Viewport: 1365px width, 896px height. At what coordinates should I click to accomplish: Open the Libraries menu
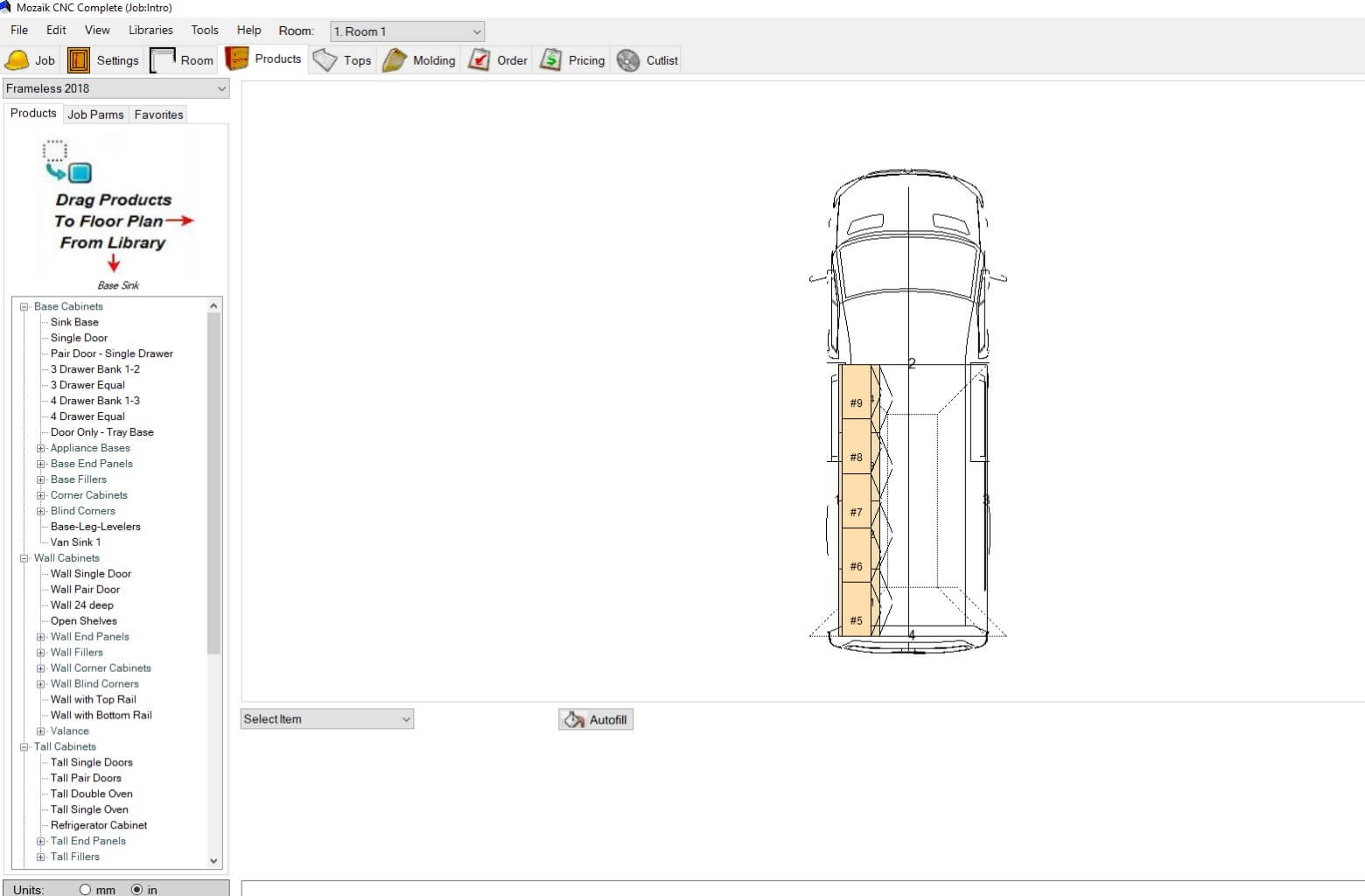click(x=150, y=30)
